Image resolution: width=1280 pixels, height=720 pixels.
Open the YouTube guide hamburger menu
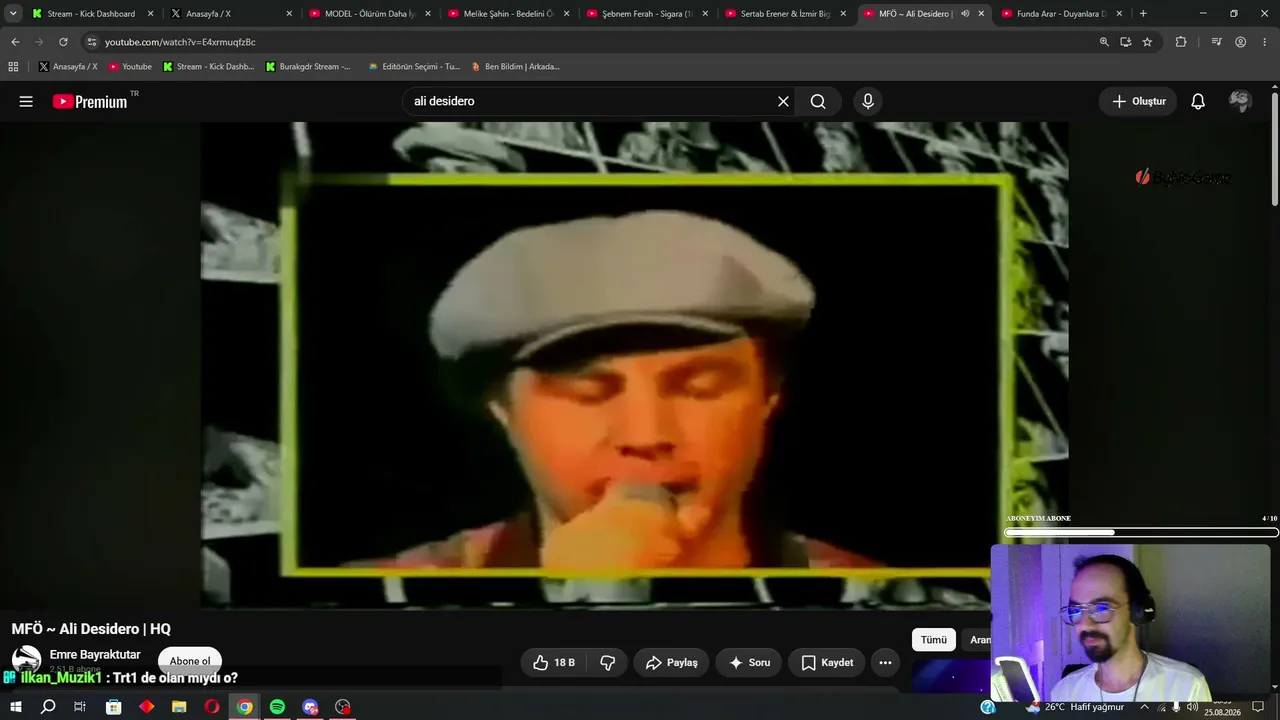pos(26,101)
